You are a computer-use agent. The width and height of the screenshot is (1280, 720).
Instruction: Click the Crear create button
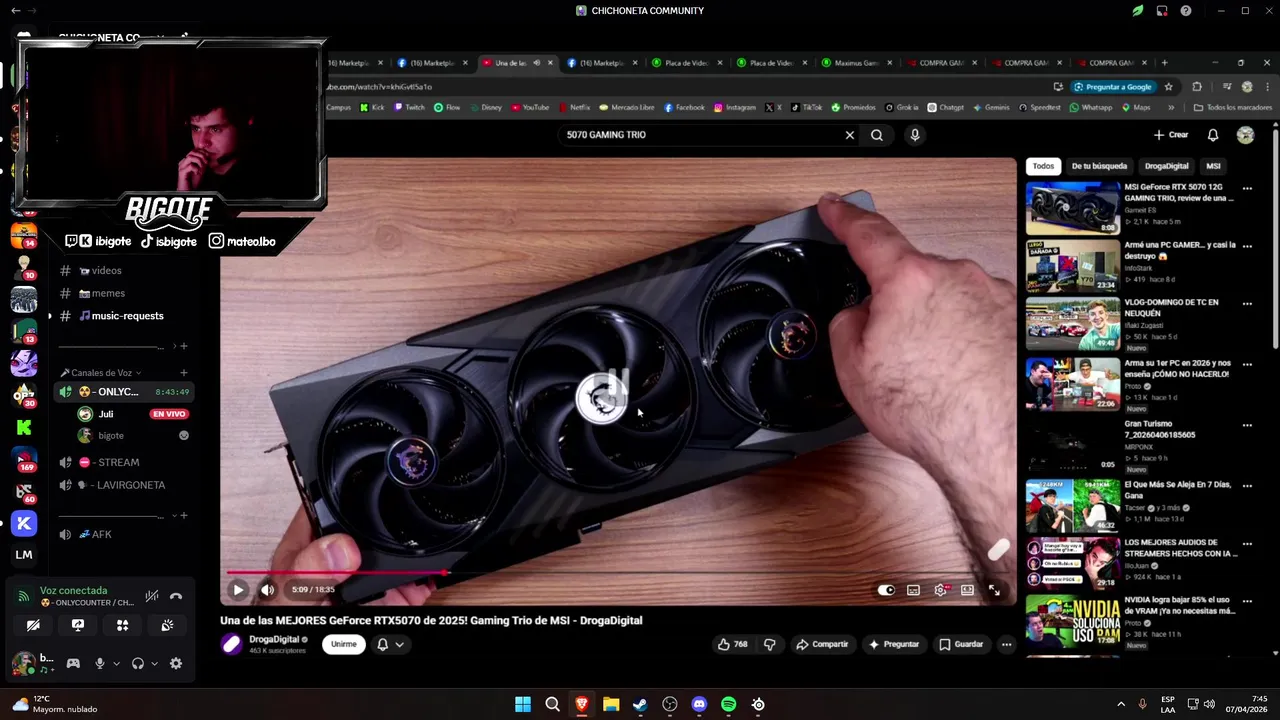point(1171,135)
